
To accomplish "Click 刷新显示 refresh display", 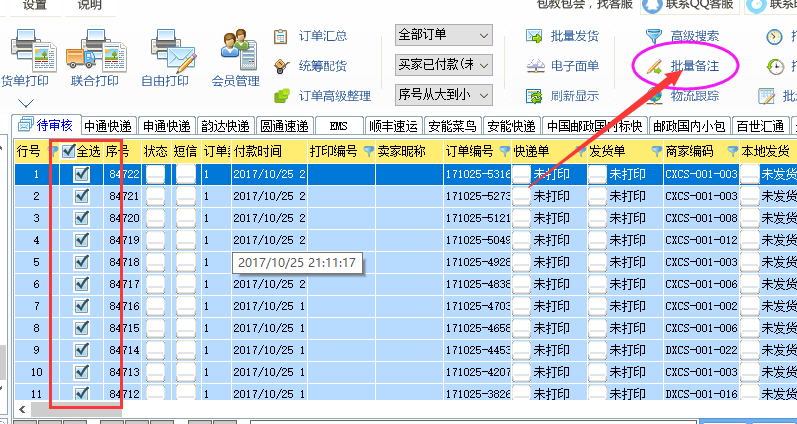I will (563, 96).
